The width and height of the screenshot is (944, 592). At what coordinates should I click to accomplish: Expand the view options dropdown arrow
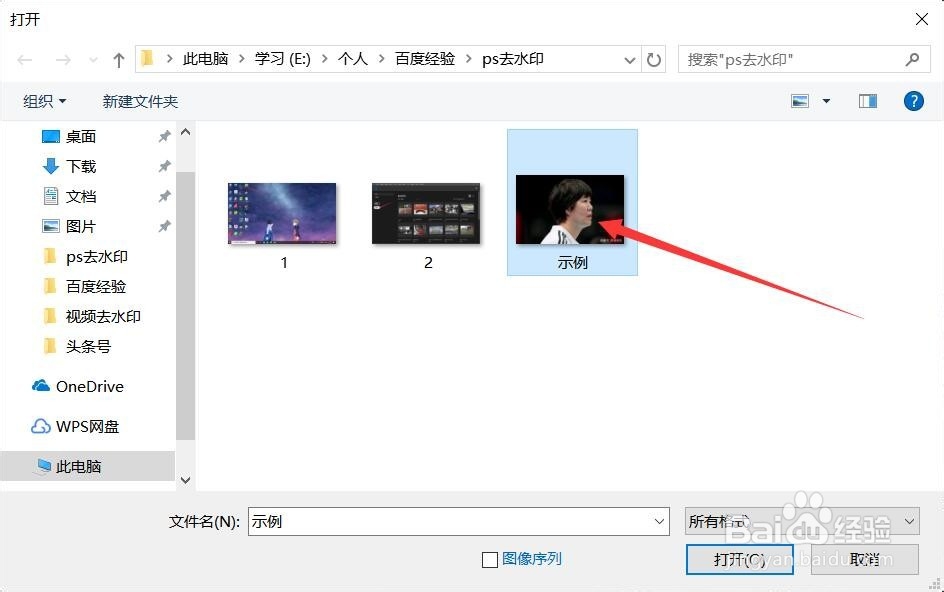[824, 100]
